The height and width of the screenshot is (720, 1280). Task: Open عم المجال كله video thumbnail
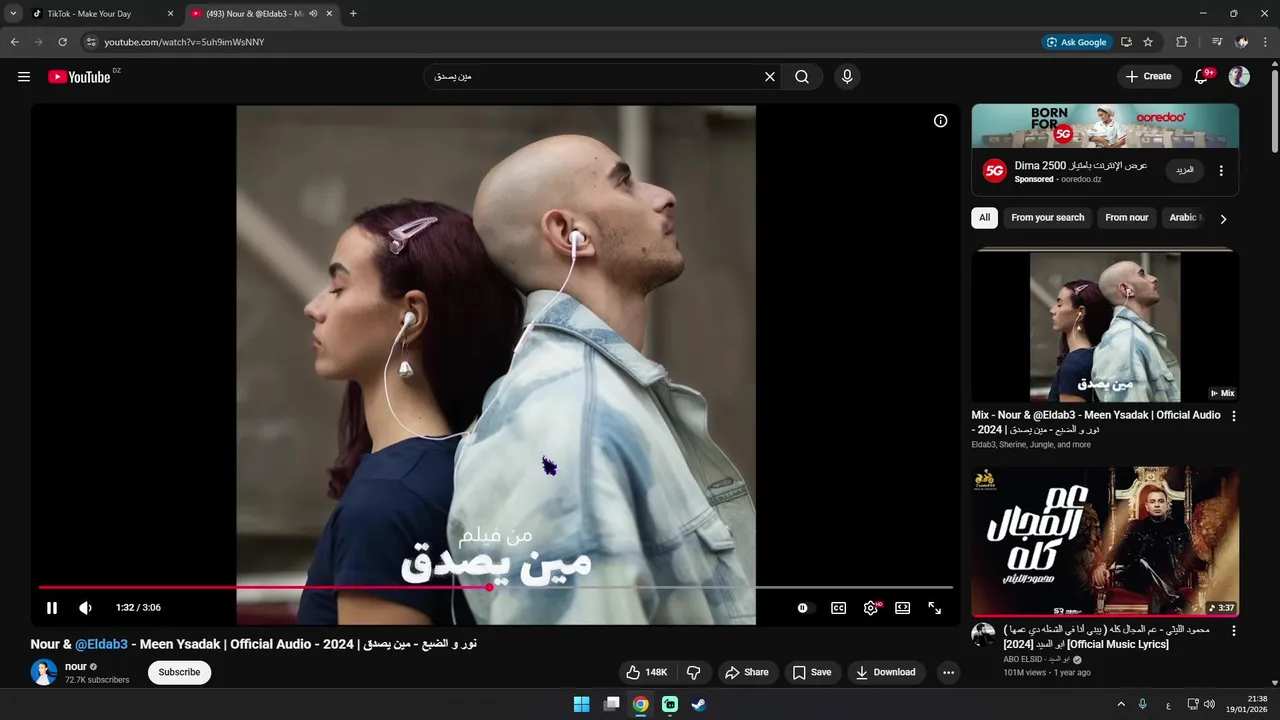[x=1105, y=541]
